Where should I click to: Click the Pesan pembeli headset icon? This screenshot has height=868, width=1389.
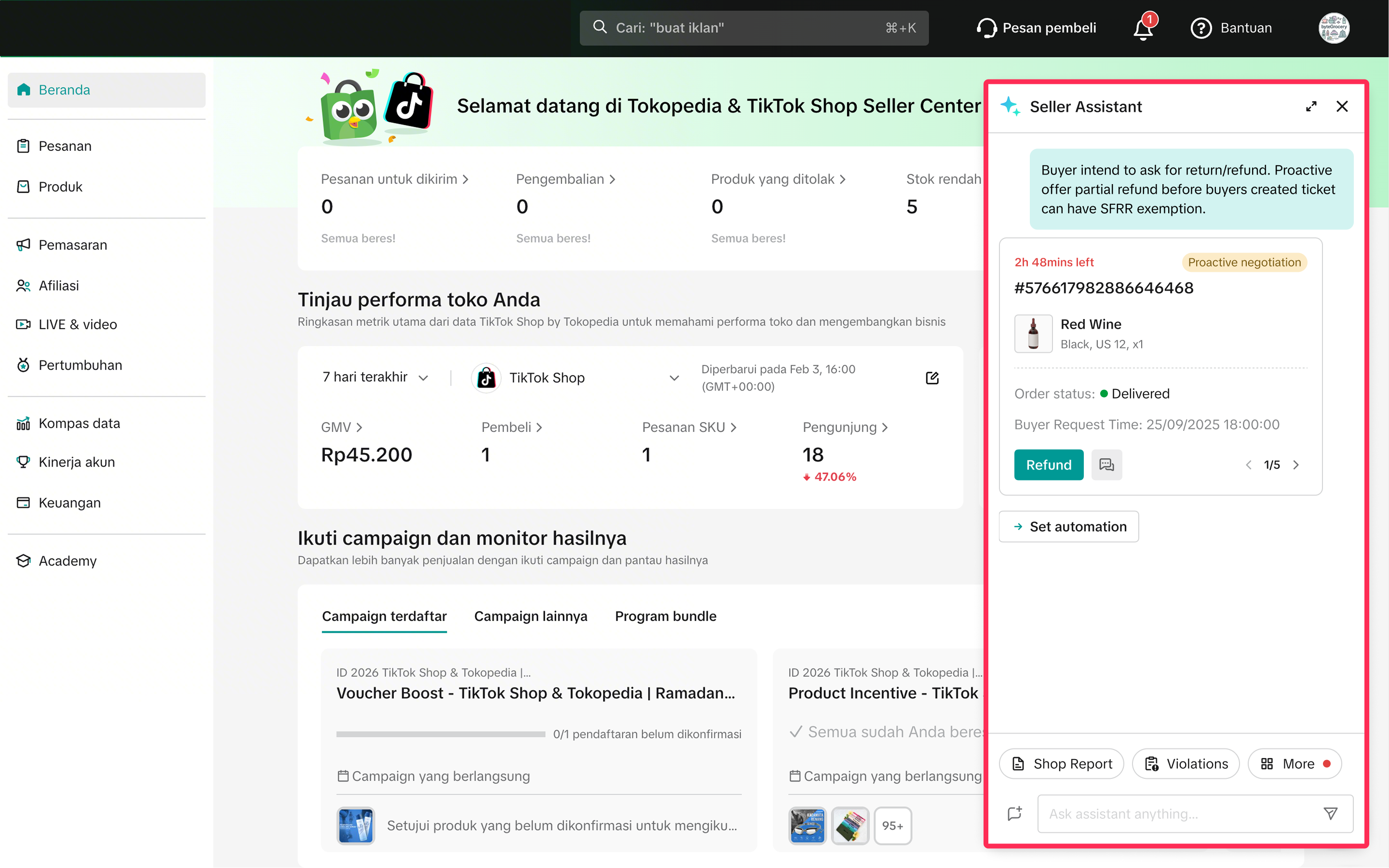pos(986,28)
